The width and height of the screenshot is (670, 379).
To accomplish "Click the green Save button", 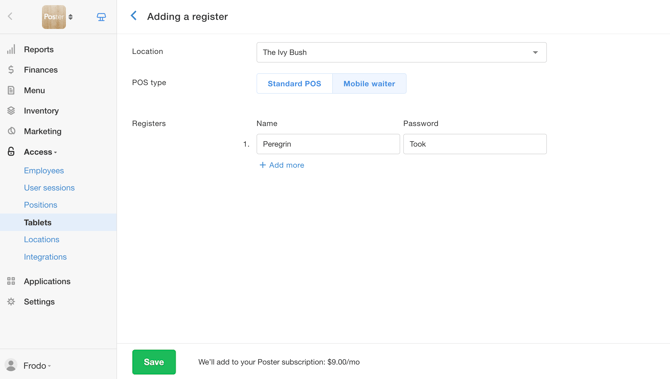I will coord(154,362).
